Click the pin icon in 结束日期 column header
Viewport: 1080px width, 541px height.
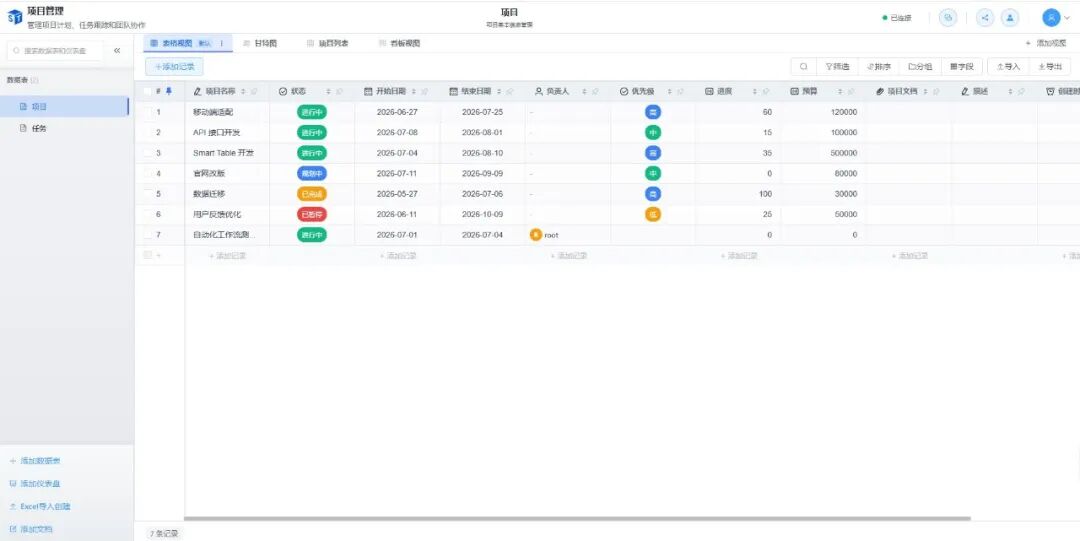[x=510, y=92]
